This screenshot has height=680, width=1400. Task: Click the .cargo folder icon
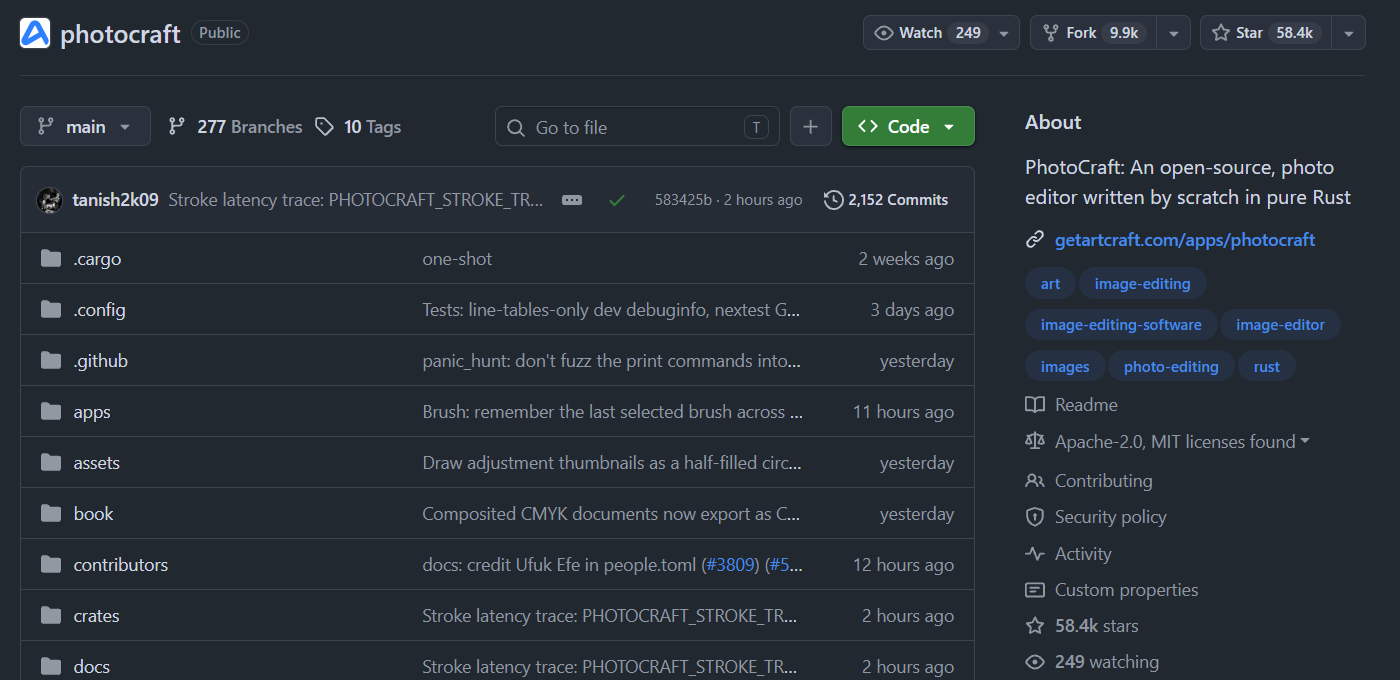point(51,259)
